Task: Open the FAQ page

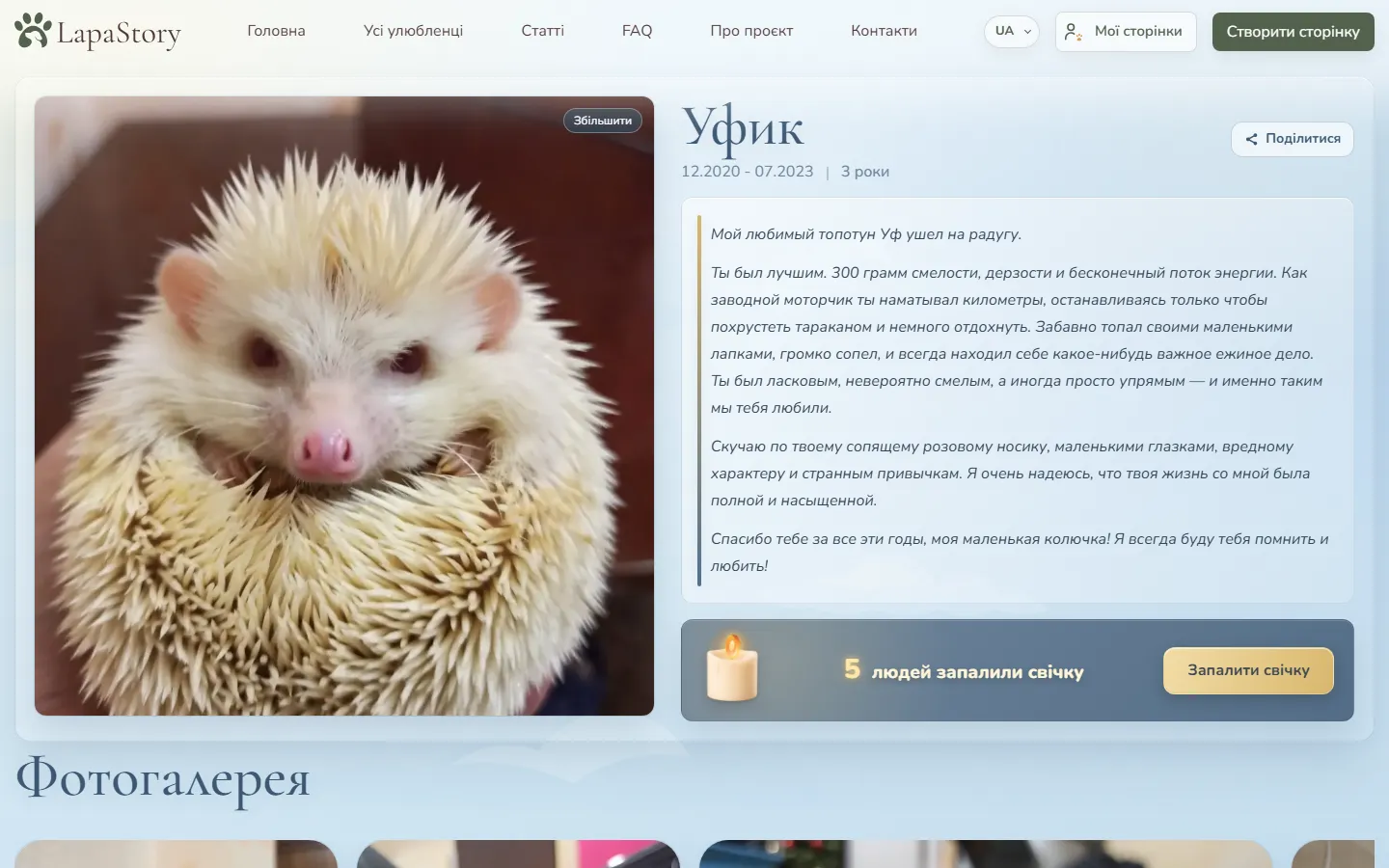Action: (x=637, y=31)
